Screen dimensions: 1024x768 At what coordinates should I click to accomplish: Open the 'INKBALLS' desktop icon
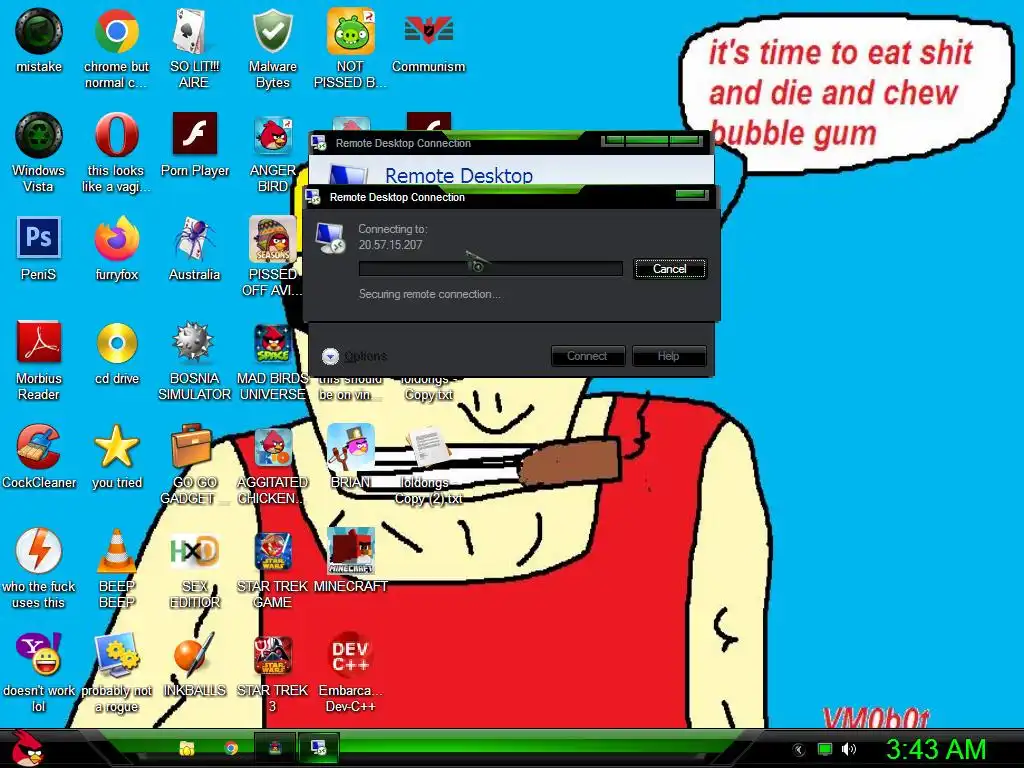click(194, 664)
